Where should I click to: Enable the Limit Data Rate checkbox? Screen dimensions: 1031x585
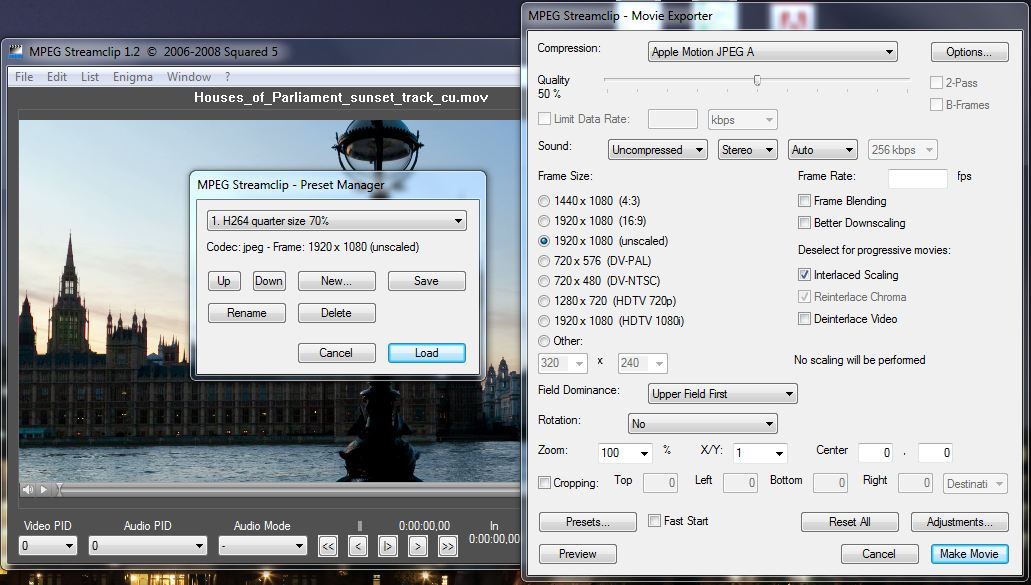tap(544, 119)
